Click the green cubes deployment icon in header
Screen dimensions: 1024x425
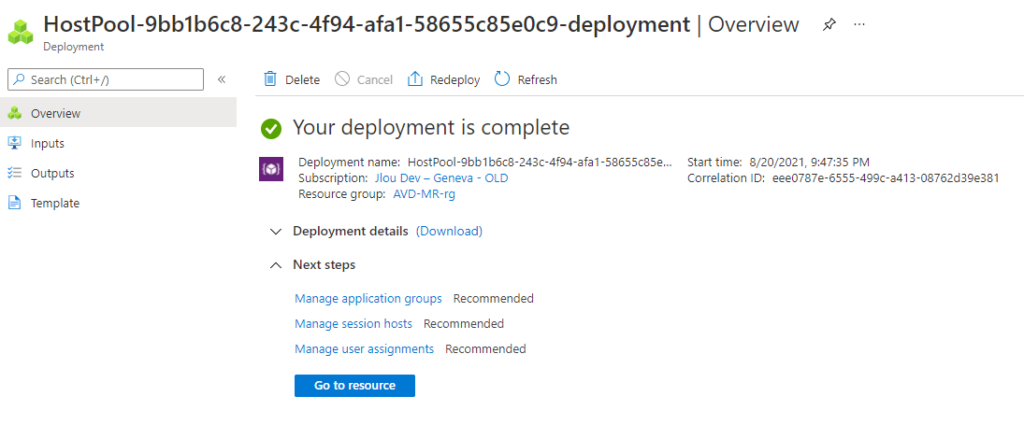pyautogui.click(x=20, y=31)
